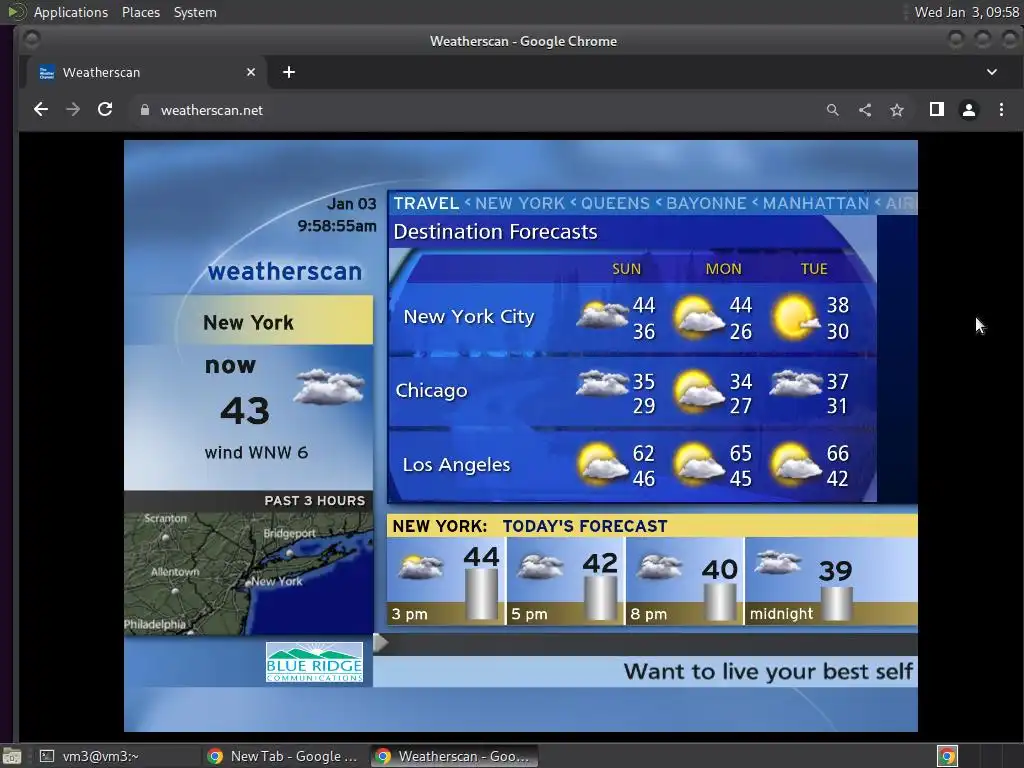Click the SUN column header
Screen dimensions: 1024x768
click(x=626, y=269)
